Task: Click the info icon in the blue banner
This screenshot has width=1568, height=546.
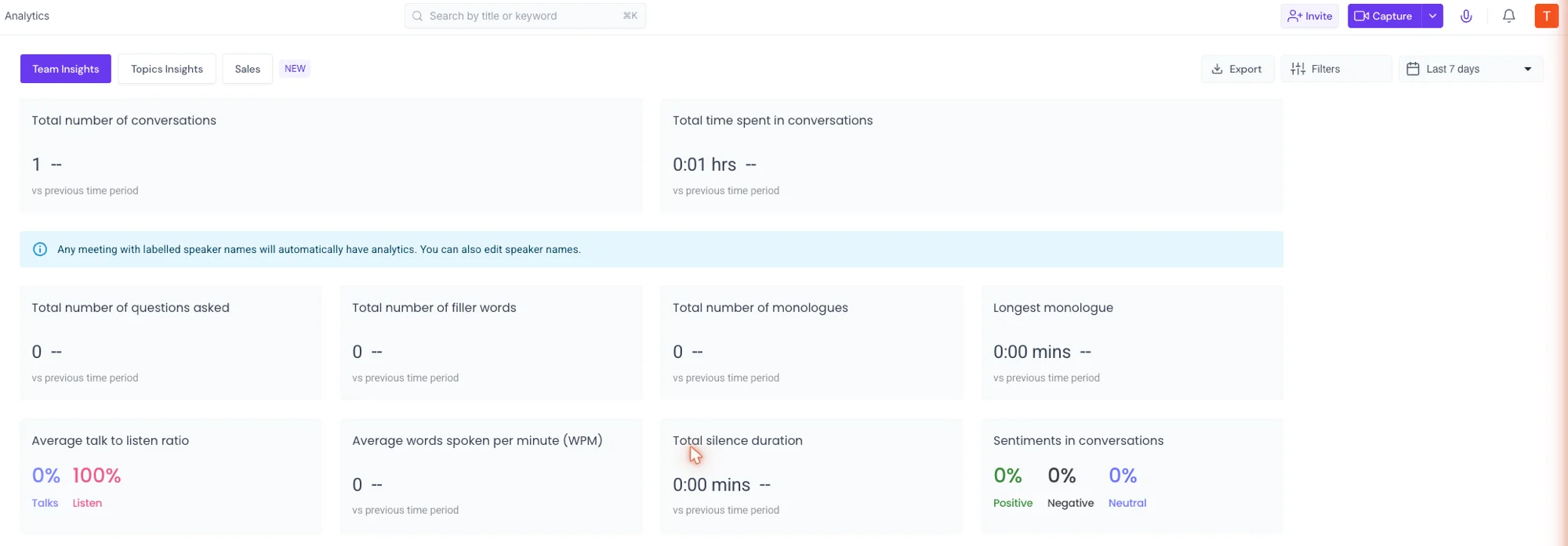Action: click(40, 249)
